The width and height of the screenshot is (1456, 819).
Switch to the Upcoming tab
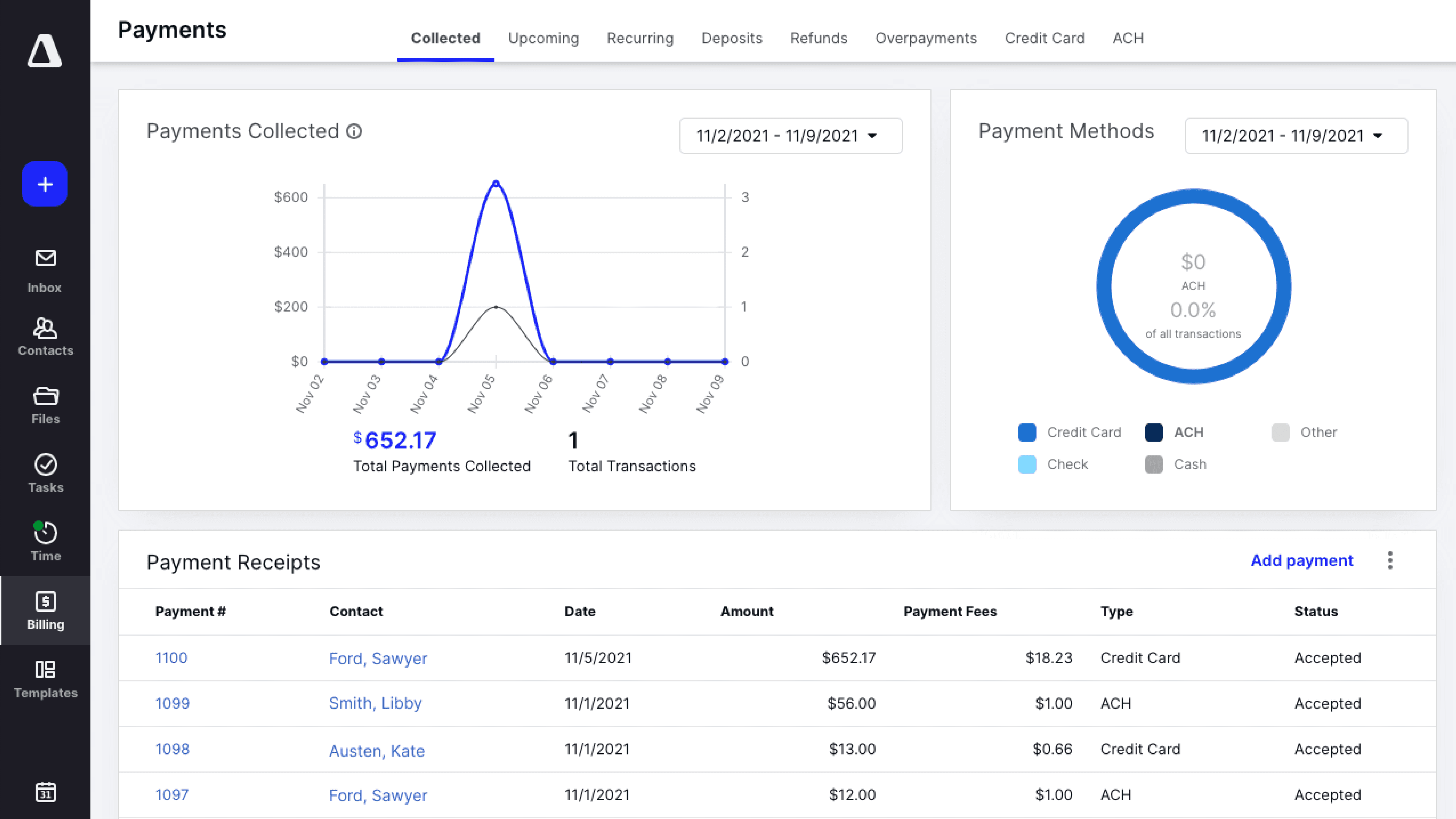pos(543,38)
